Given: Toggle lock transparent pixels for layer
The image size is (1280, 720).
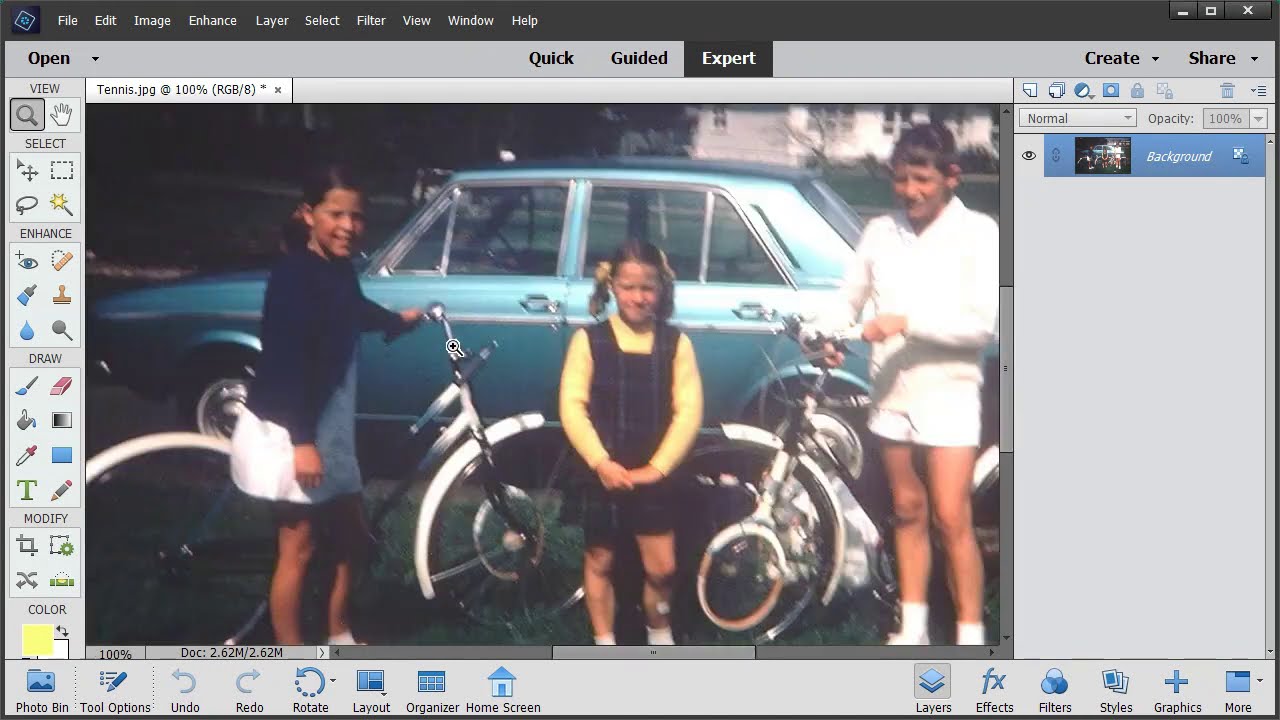Looking at the screenshot, I should pyautogui.click(x=1165, y=90).
